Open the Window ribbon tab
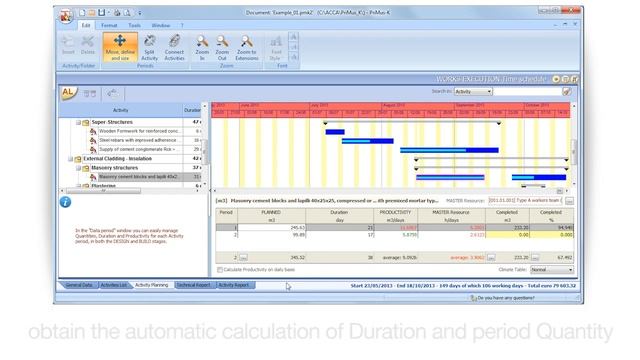 [161, 25]
